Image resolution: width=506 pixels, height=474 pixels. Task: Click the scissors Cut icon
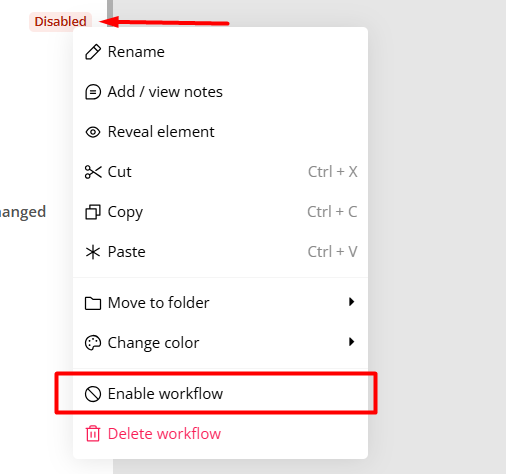pyautogui.click(x=93, y=172)
